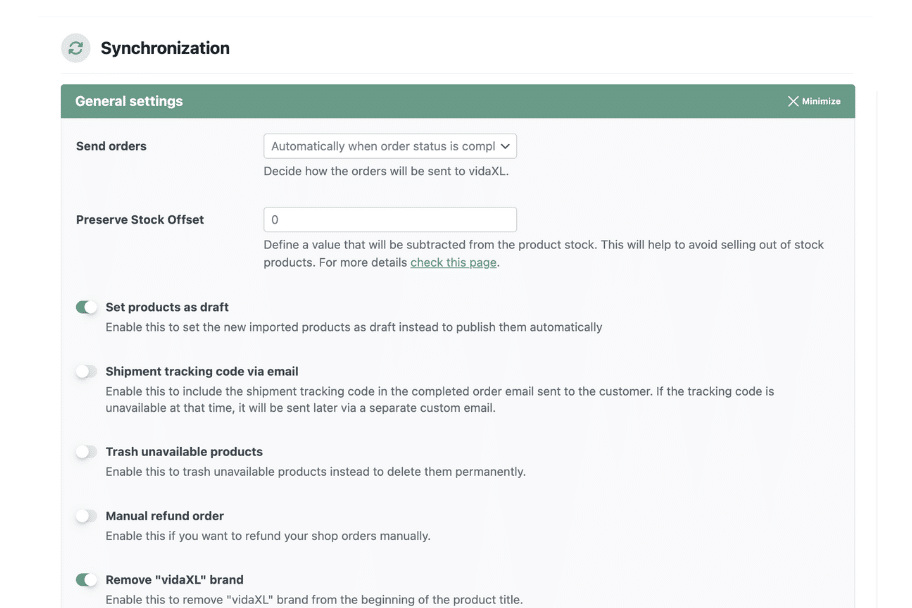912x608 pixels.
Task: Click the "Send orders" field label
Action: (x=111, y=146)
